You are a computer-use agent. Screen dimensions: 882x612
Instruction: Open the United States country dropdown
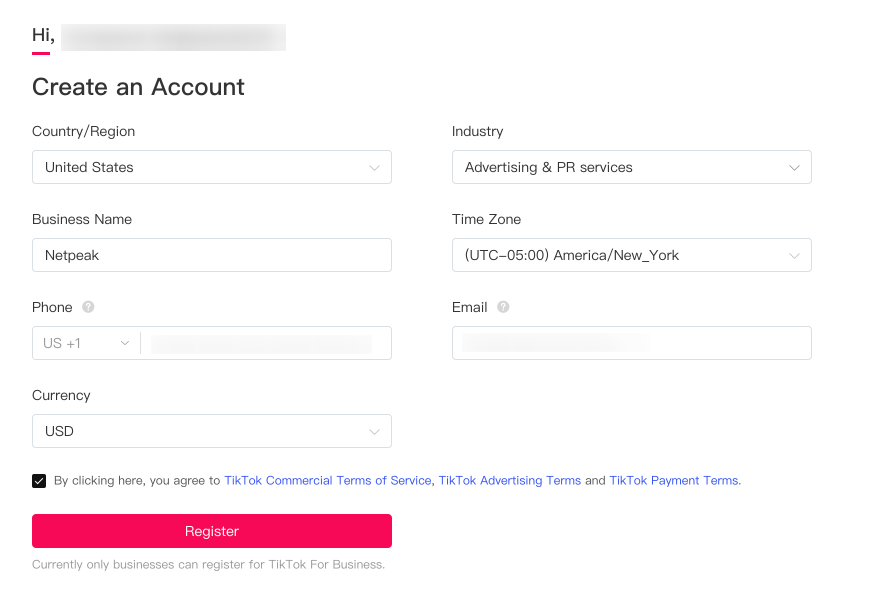[212, 167]
